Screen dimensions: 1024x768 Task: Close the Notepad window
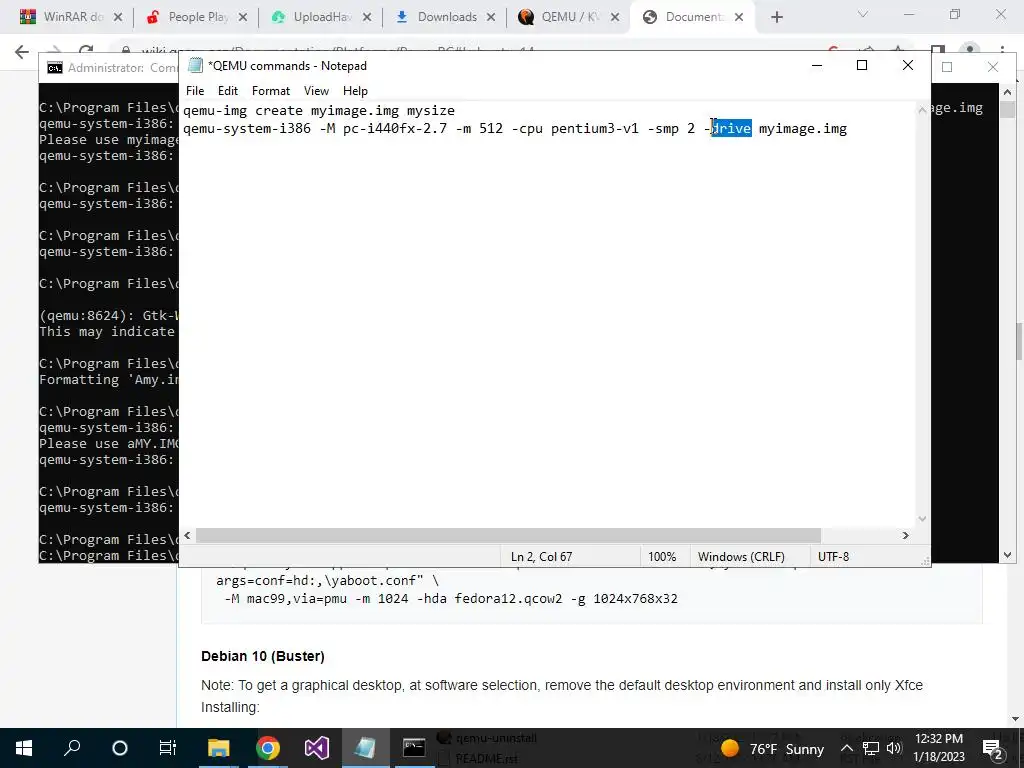pyautogui.click(x=908, y=65)
